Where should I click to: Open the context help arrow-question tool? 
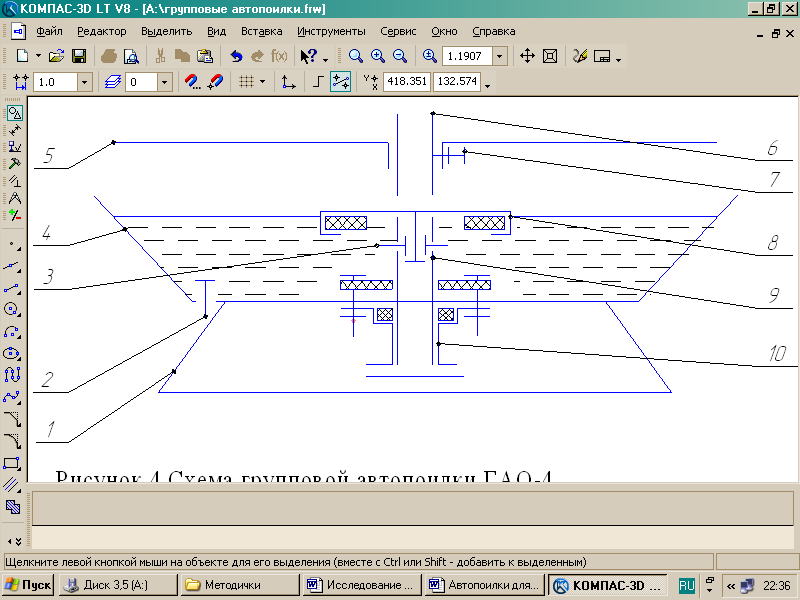click(309, 56)
